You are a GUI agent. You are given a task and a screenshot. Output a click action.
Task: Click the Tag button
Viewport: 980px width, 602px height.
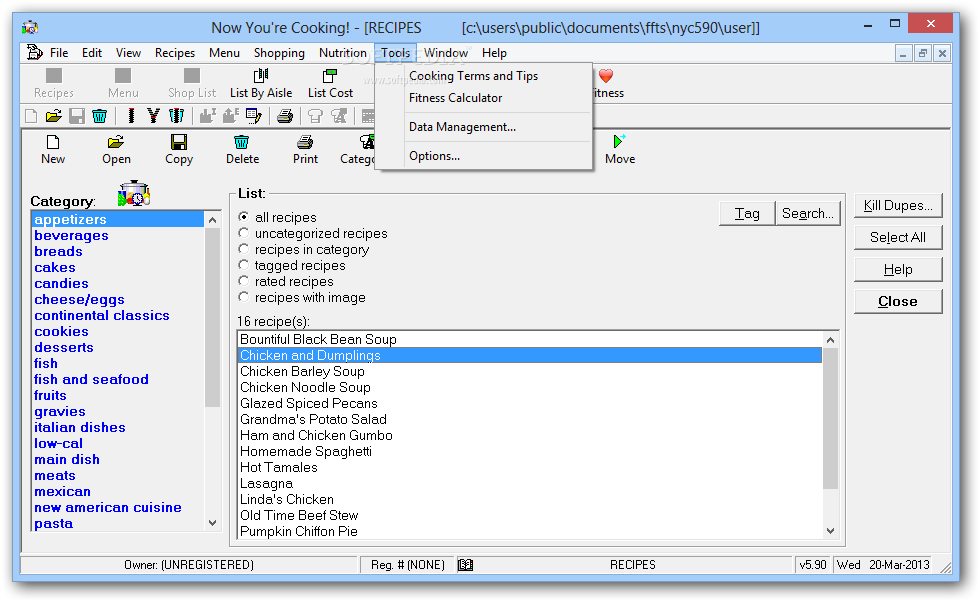(747, 214)
